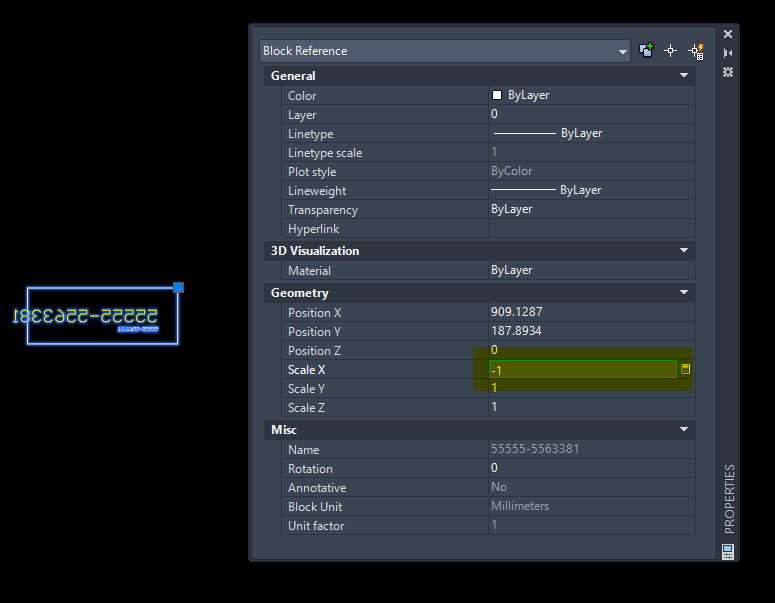Click the Annotative No value
The width and height of the screenshot is (775, 603).
(x=592, y=487)
